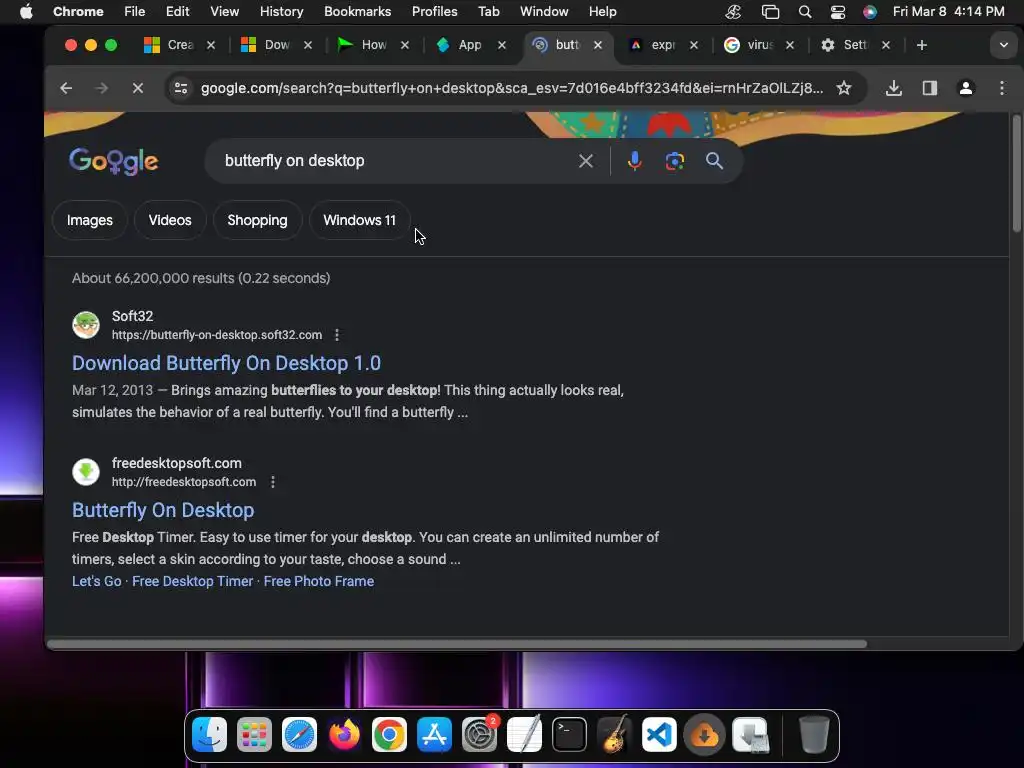Image resolution: width=1024 pixels, height=768 pixels.
Task: Launch Visual Studio Code from Dock
Action: coord(659,735)
